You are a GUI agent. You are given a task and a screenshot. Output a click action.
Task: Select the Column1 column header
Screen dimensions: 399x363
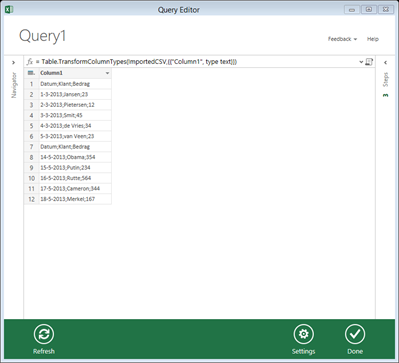coord(75,73)
